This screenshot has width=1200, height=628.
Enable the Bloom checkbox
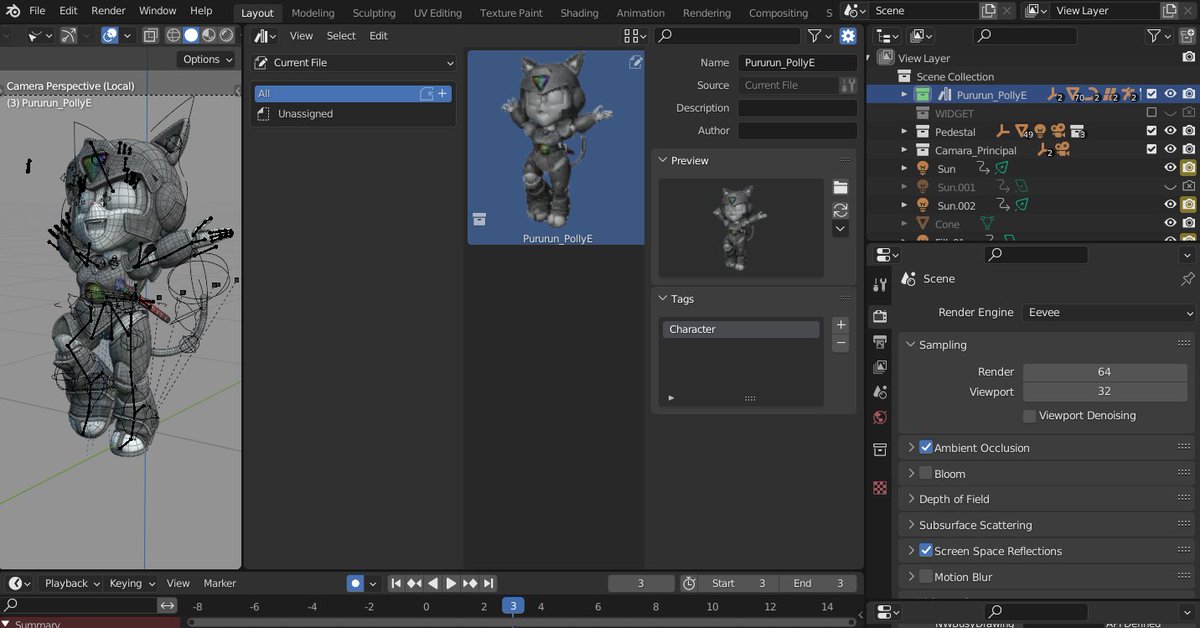(x=926, y=474)
